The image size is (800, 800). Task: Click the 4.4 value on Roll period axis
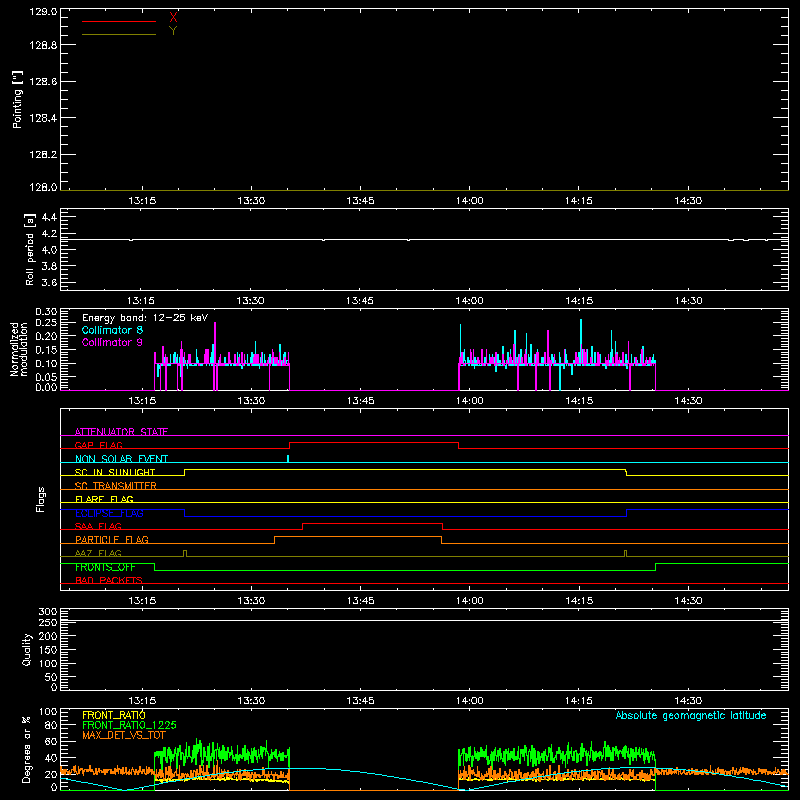click(x=49, y=217)
